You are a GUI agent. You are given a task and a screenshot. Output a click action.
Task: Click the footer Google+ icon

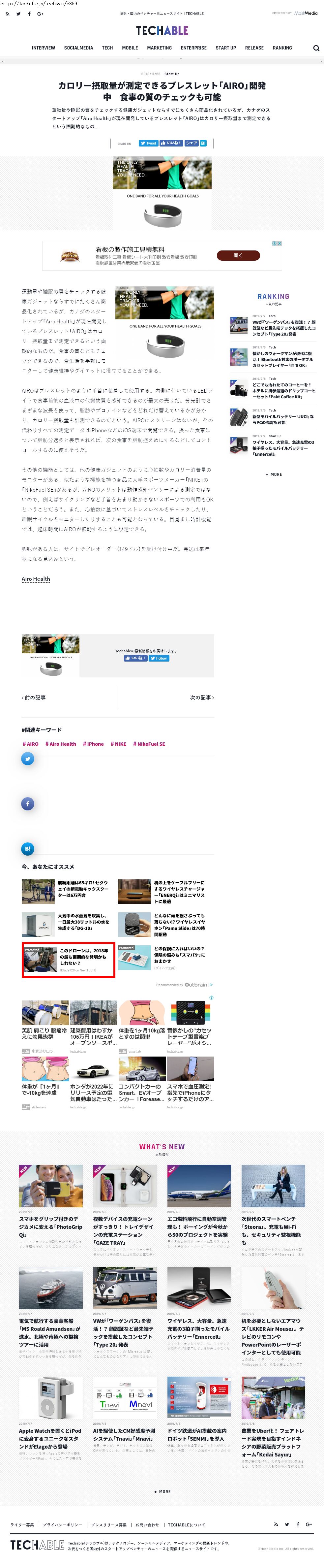(x=309, y=1524)
